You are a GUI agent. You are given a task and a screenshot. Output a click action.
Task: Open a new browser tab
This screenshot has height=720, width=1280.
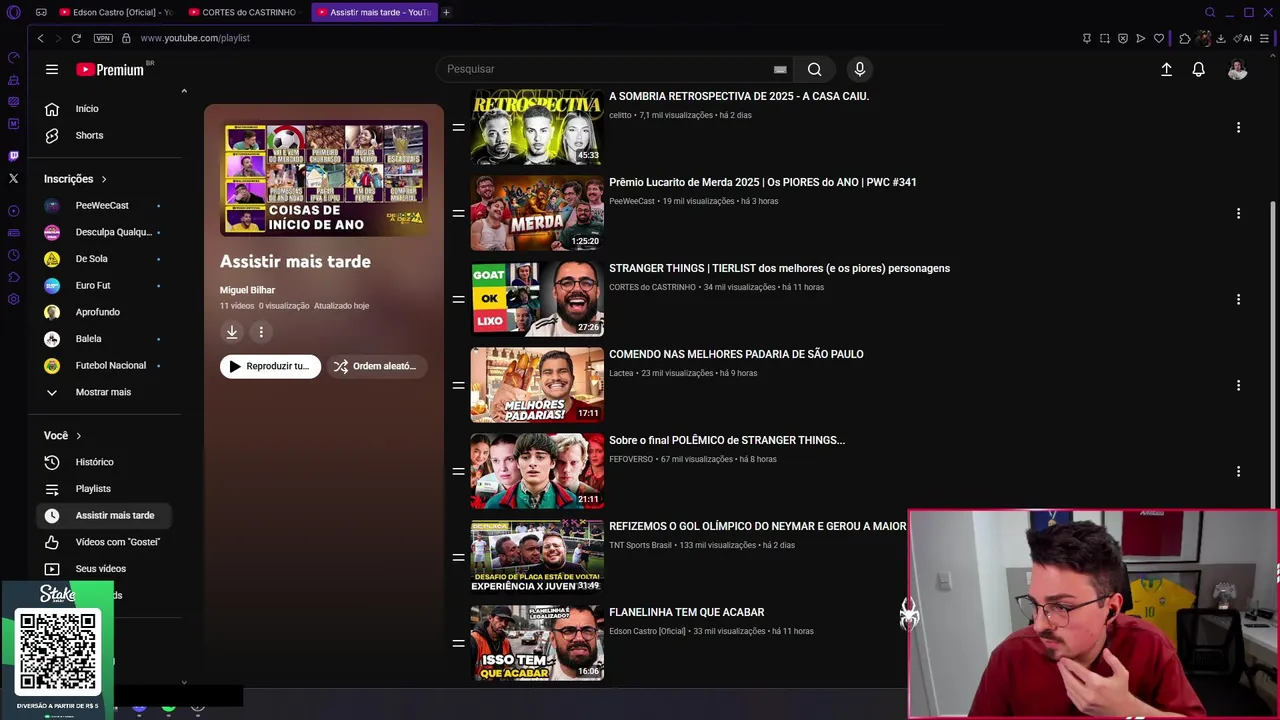click(x=446, y=12)
